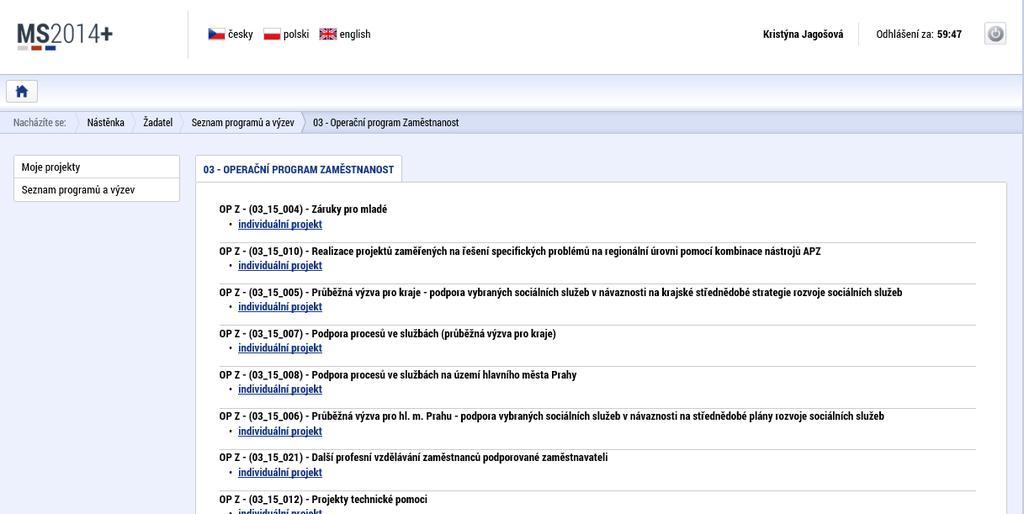Click heading OP Z - (03_15_004) Záruky pro mladé
Image resolution: width=1024 pixels, height=514 pixels.
(x=303, y=209)
